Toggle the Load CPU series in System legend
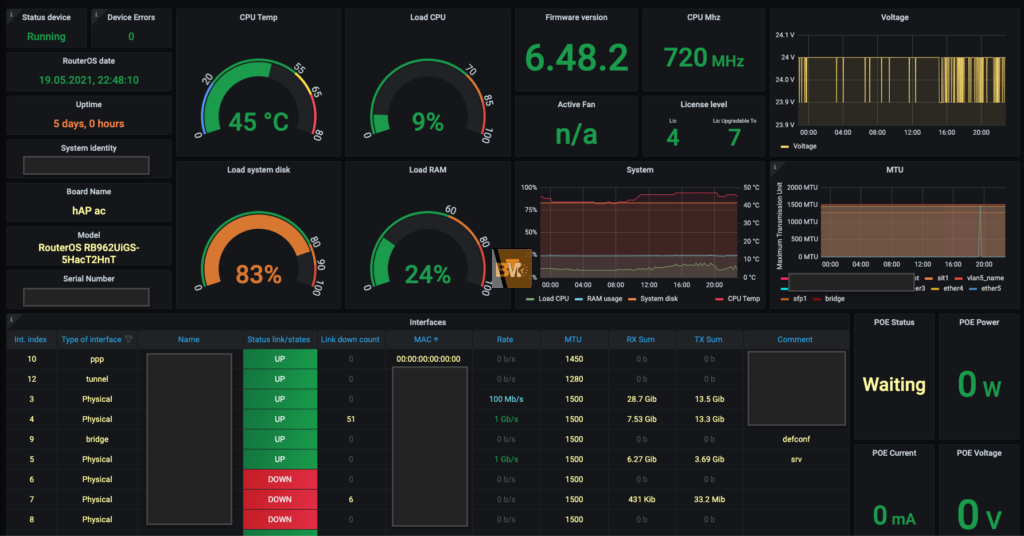 pyautogui.click(x=552, y=298)
